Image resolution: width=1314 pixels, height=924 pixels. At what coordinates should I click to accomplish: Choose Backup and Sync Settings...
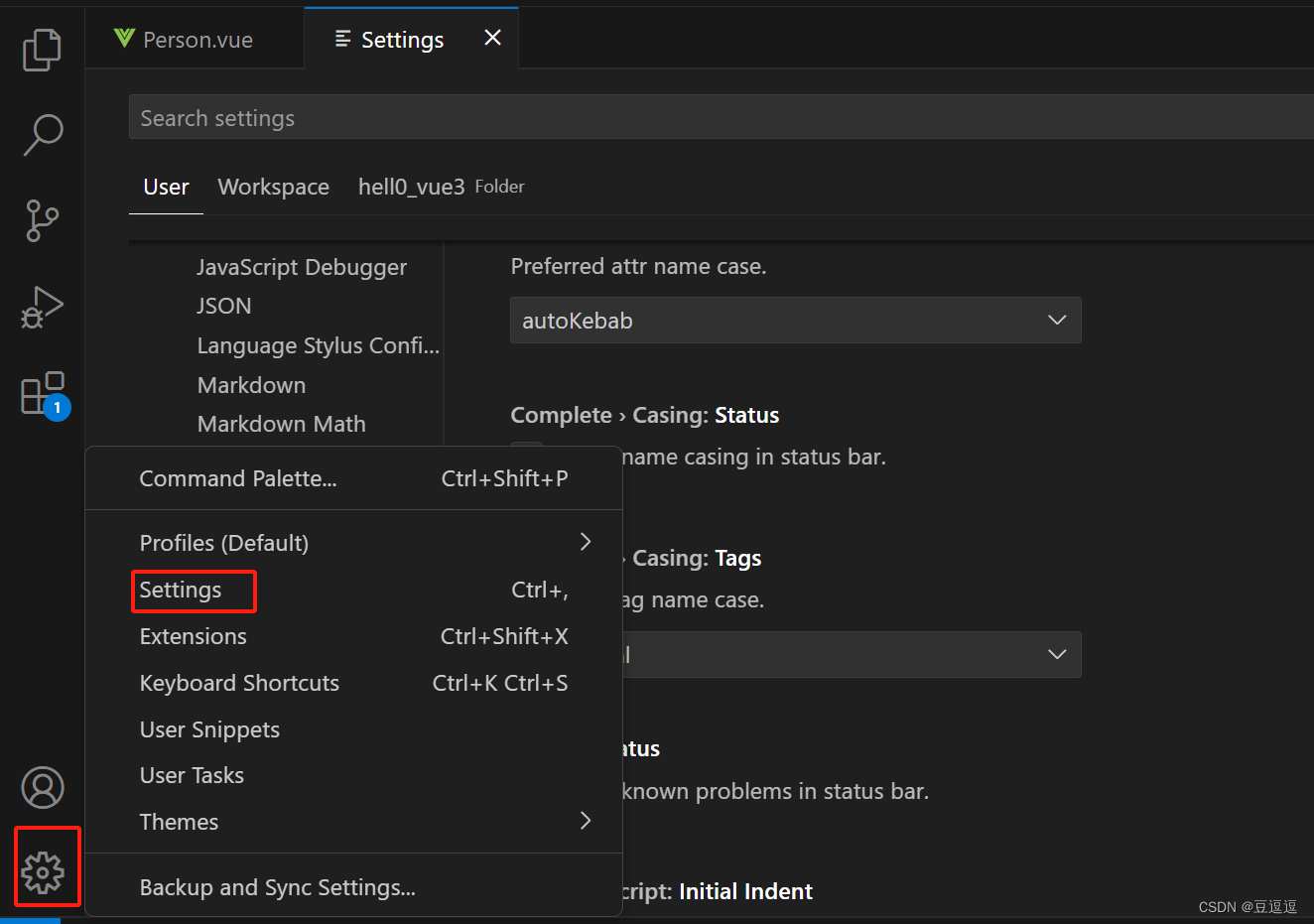[353, 887]
